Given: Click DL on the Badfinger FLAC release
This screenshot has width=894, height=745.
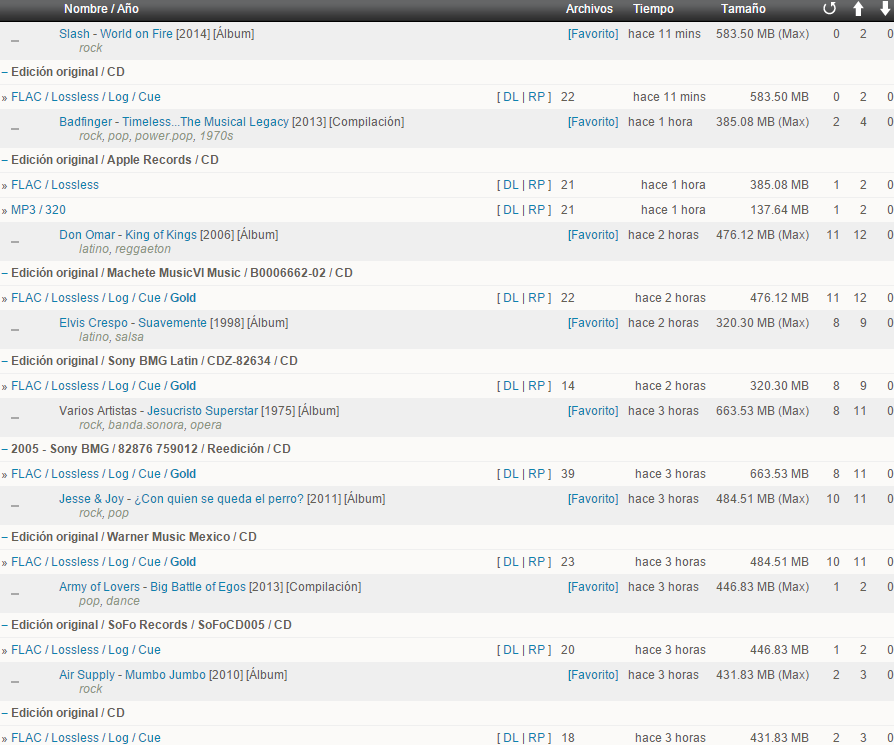Looking at the screenshot, I should point(511,184).
